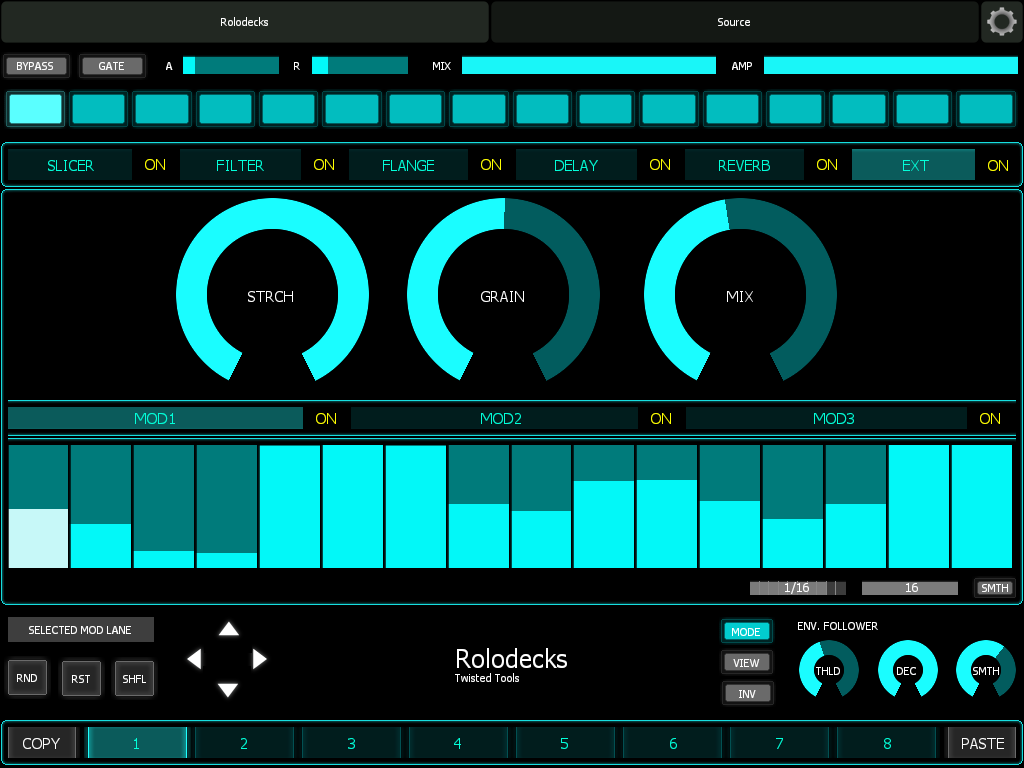The image size is (1024, 768).
Task: Open the 1/16 step rate selector
Action: [797, 588]
